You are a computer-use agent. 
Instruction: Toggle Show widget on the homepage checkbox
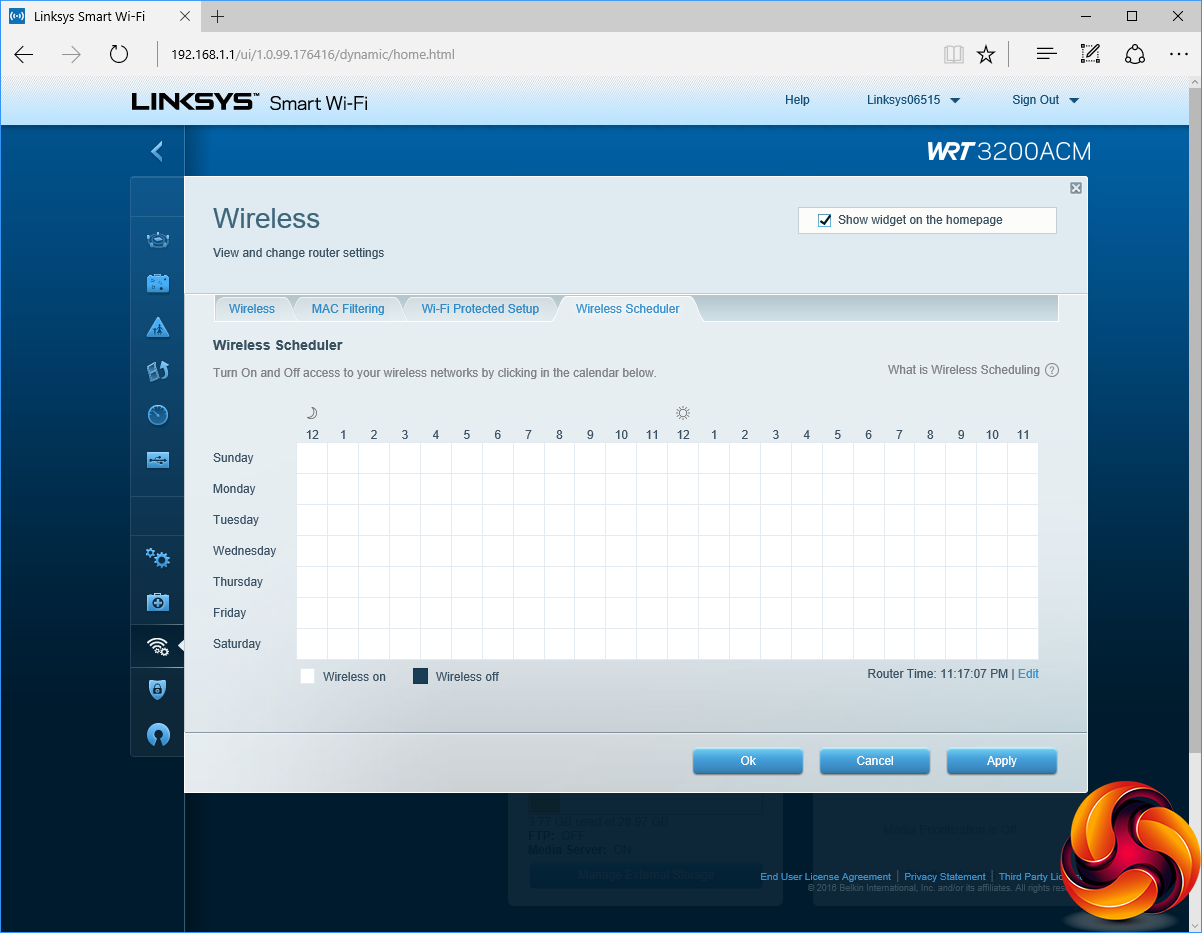(825, 220)
